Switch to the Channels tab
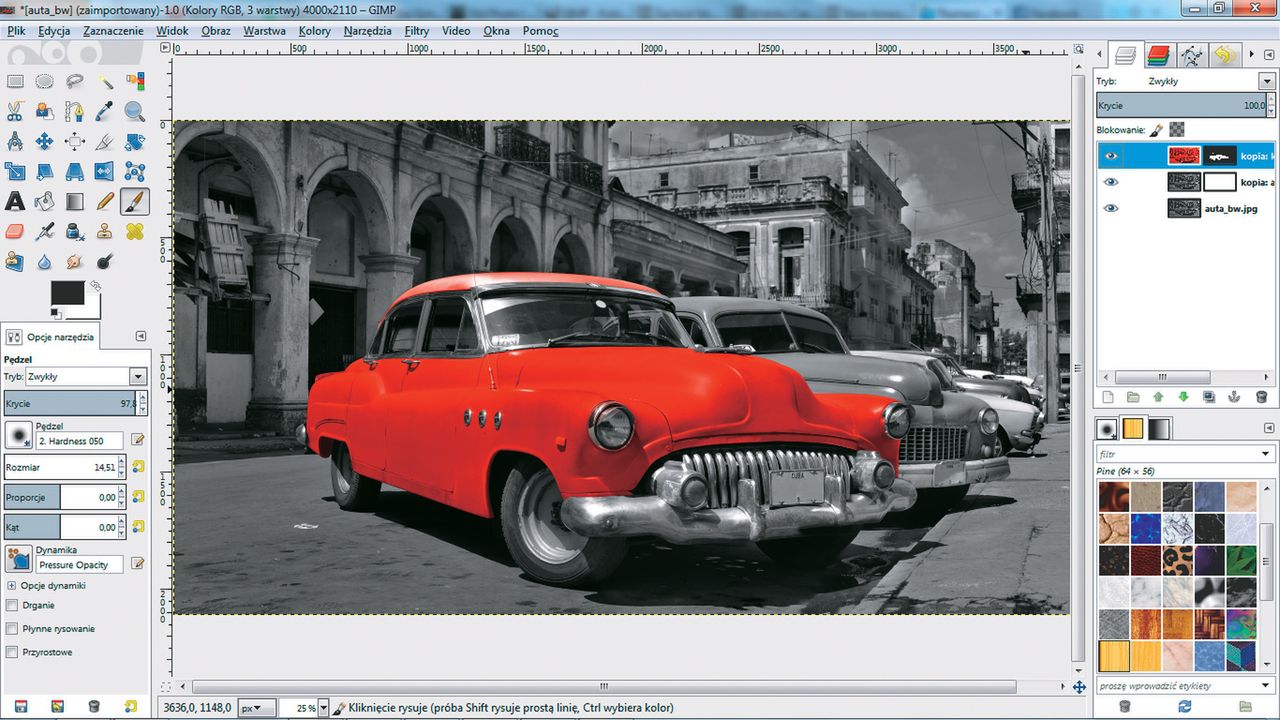1280x720 pixels. point(1158,55)
